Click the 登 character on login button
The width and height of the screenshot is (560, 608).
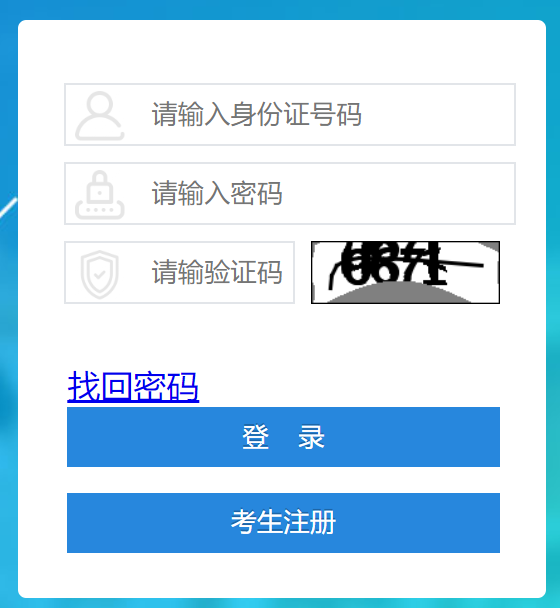pyautogui.click(x=255, y=437)
